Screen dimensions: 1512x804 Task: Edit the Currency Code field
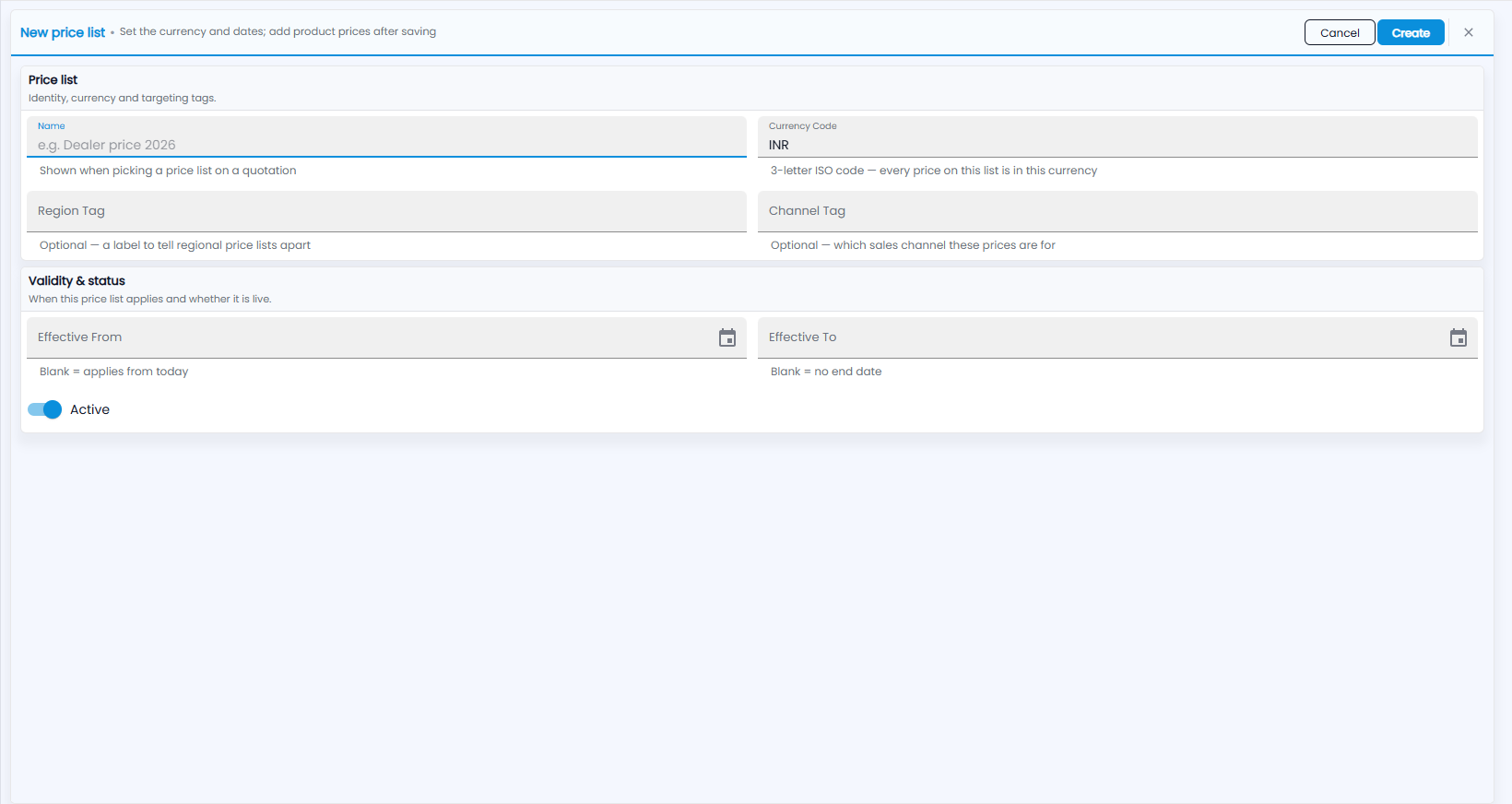point(1117,136)
